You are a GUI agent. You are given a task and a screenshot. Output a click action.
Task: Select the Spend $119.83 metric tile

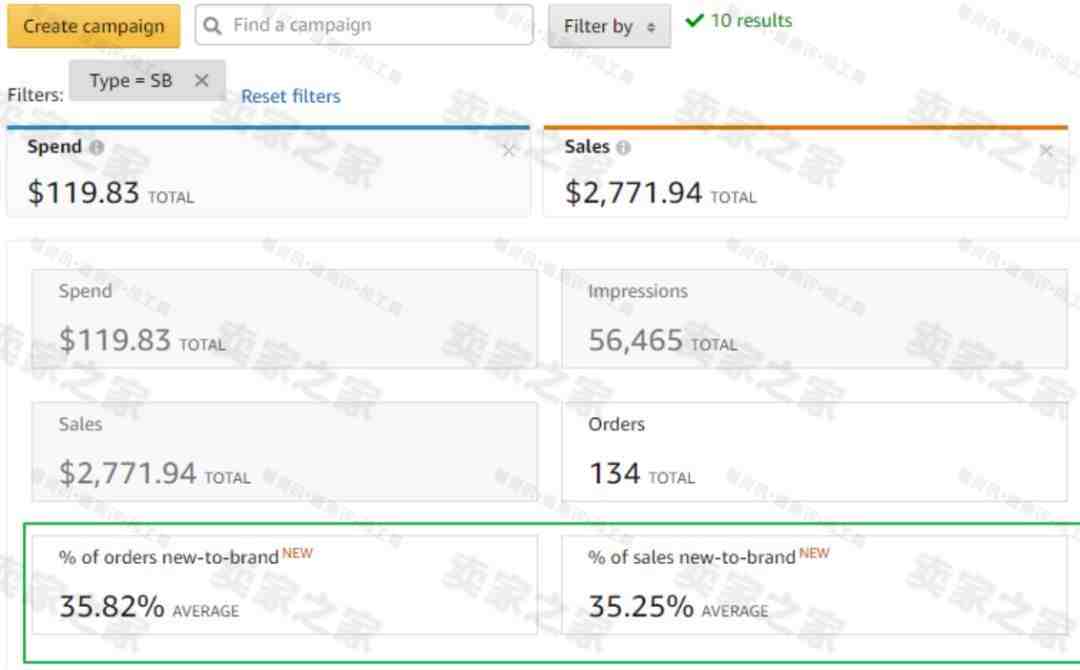click(284, 318)
